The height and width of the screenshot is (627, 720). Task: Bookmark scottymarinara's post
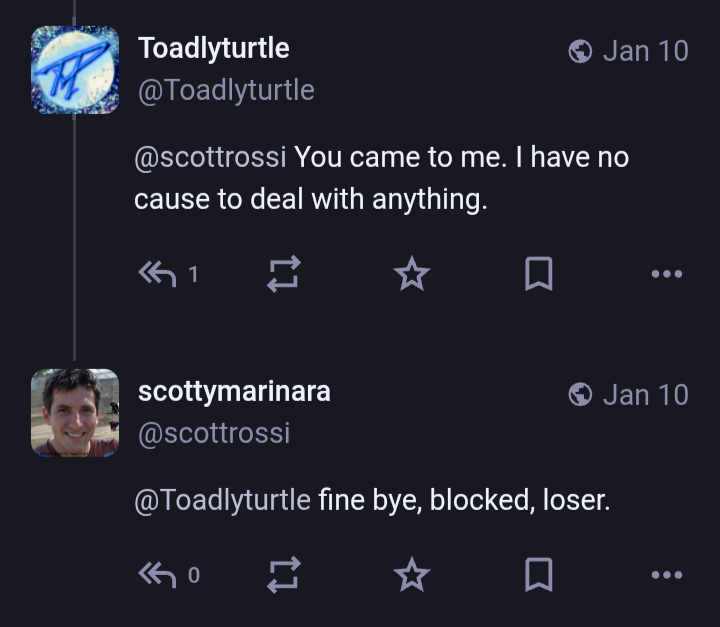point(539,574)
